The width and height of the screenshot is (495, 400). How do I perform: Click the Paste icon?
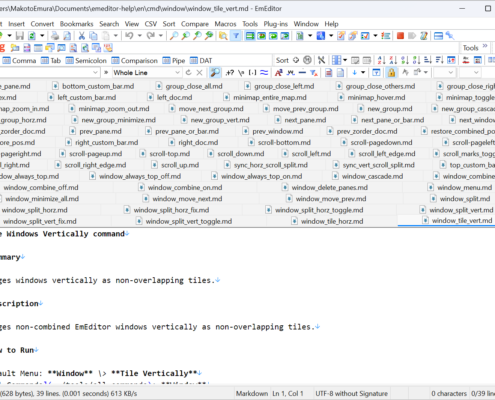point(106,36)
